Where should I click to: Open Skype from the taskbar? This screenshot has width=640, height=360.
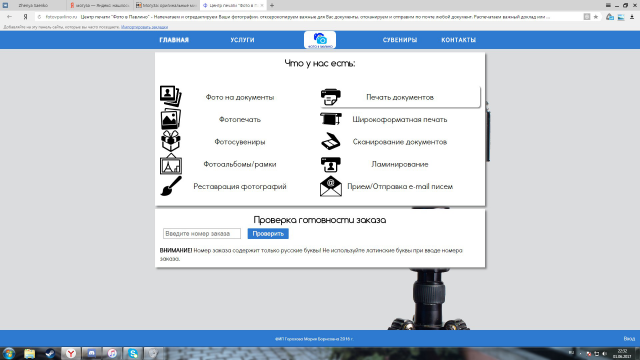point(133,353)
